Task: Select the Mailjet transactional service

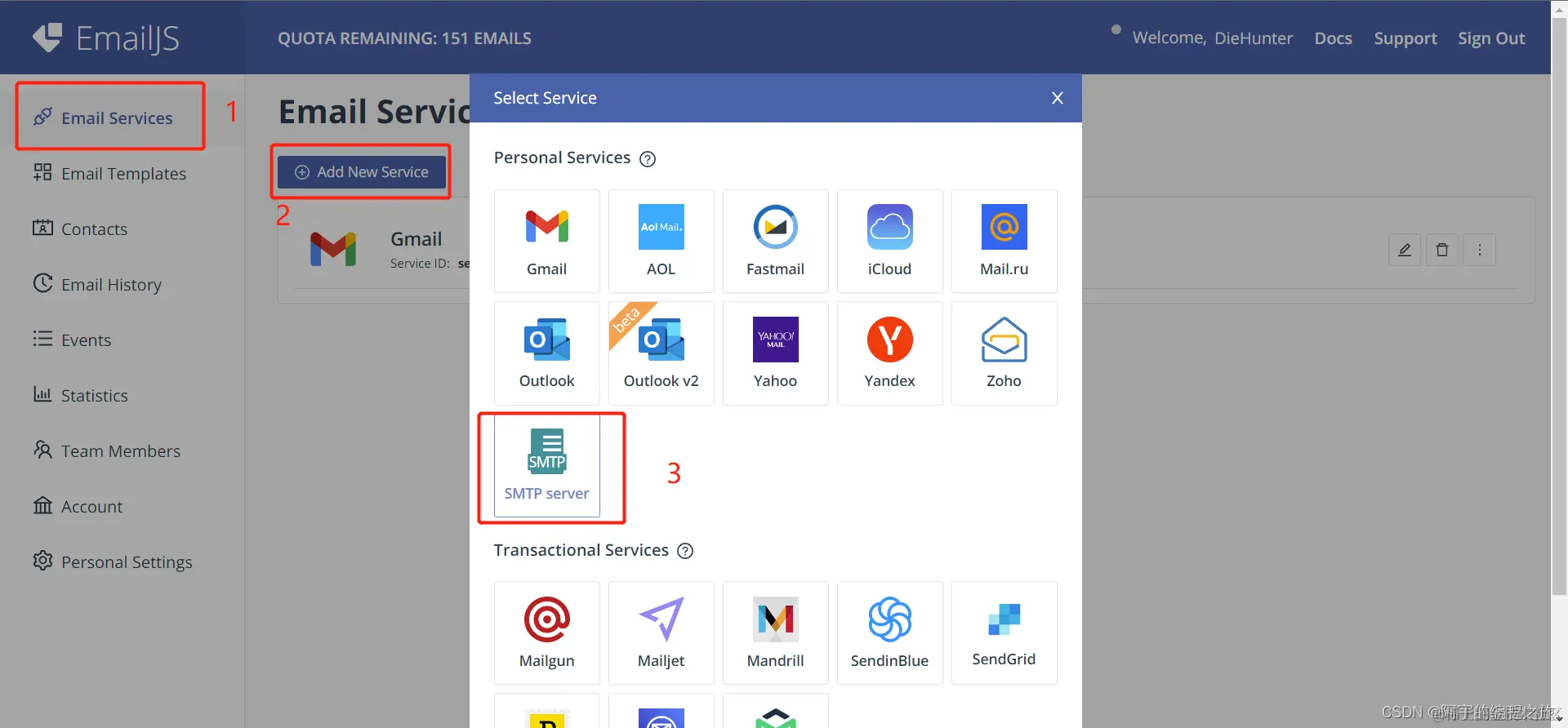Action: (661, 633)
